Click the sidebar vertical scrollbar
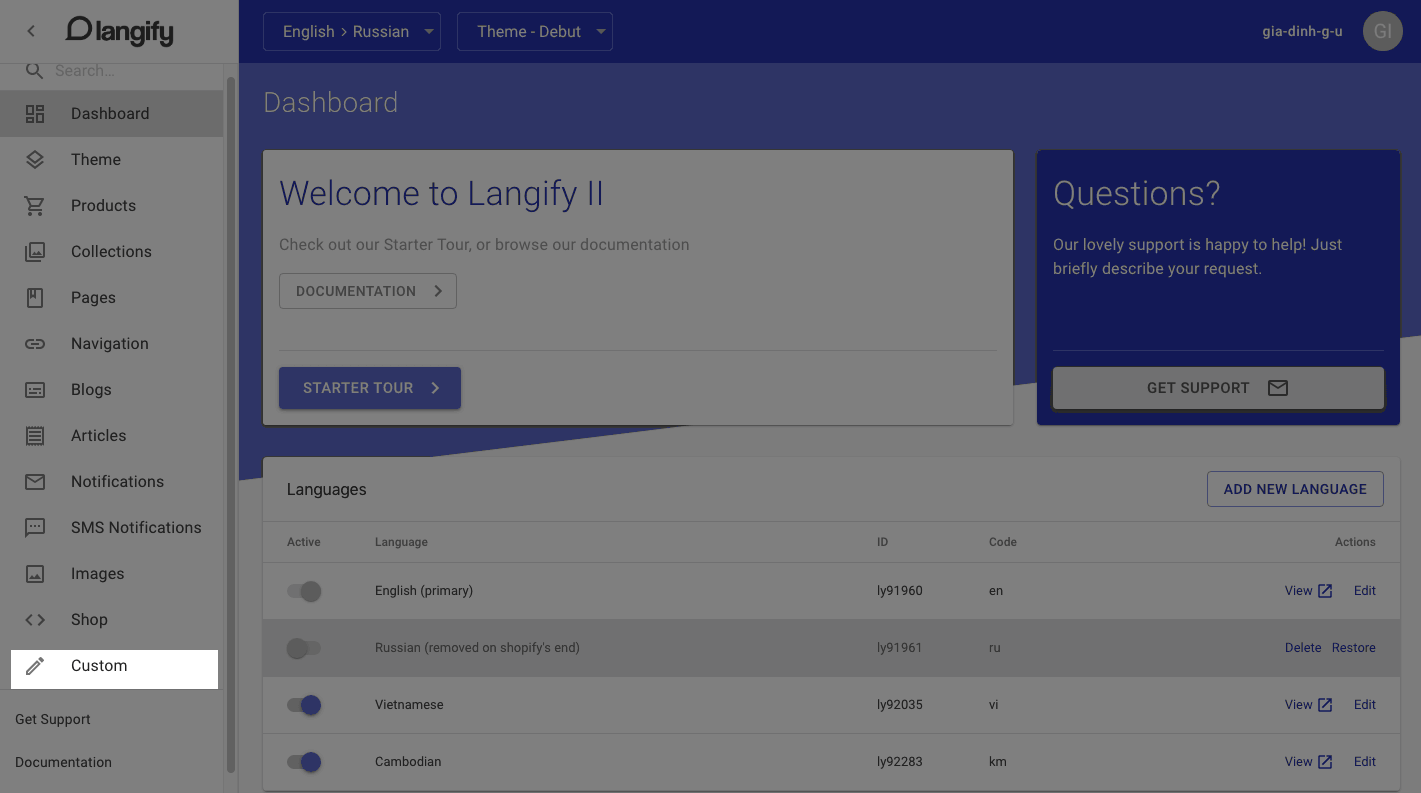This screenshot has height=793, width=1421. [231, 424]
